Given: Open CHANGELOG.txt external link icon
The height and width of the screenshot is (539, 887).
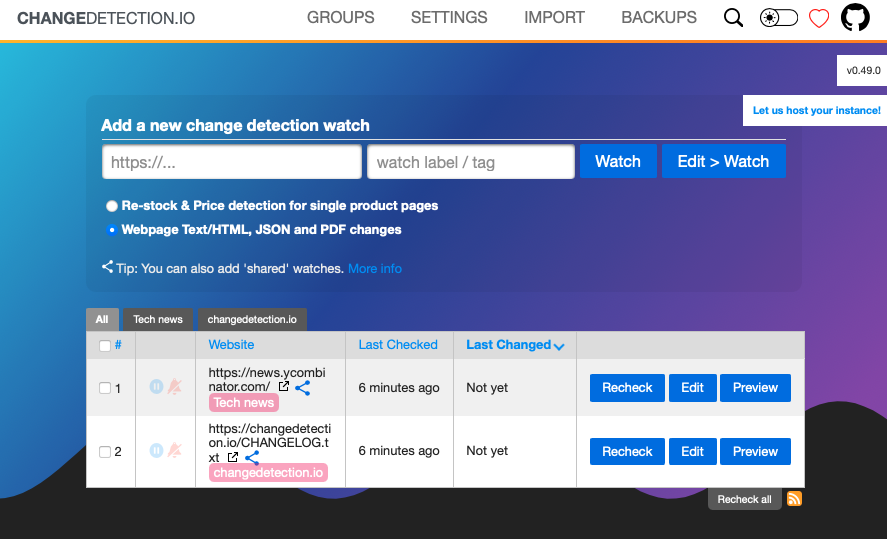Looking at the screenshot, I should [x=232, y=457].
